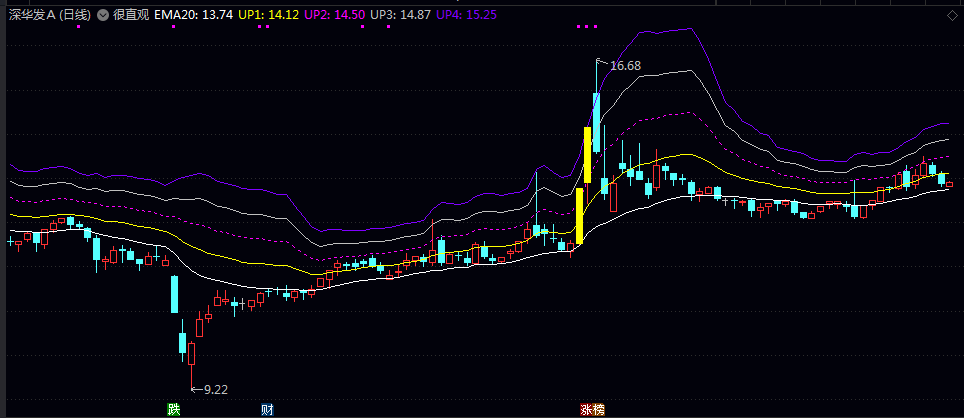Open the dropdown arrow beside 深华发A (日线)
Image resolution: width=964 pixels, height=418 pixels.
[x=103, y=15]
